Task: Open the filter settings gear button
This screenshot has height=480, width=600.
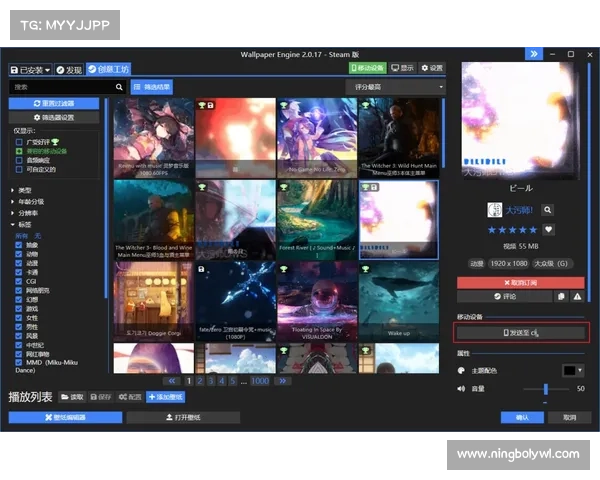Action: point(54,118)
